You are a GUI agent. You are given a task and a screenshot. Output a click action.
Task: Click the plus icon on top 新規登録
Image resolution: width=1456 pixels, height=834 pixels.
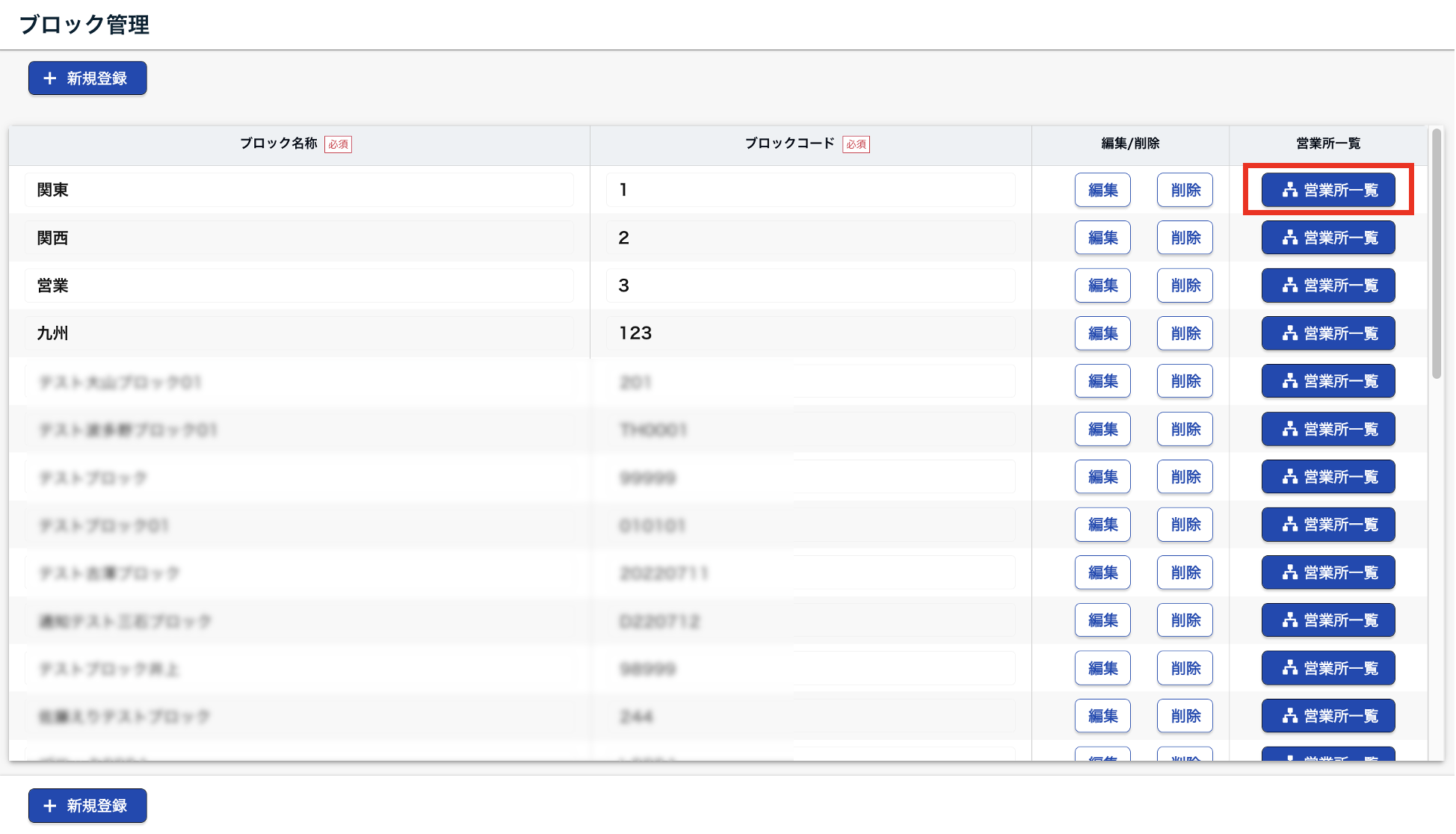pos(50,78)
